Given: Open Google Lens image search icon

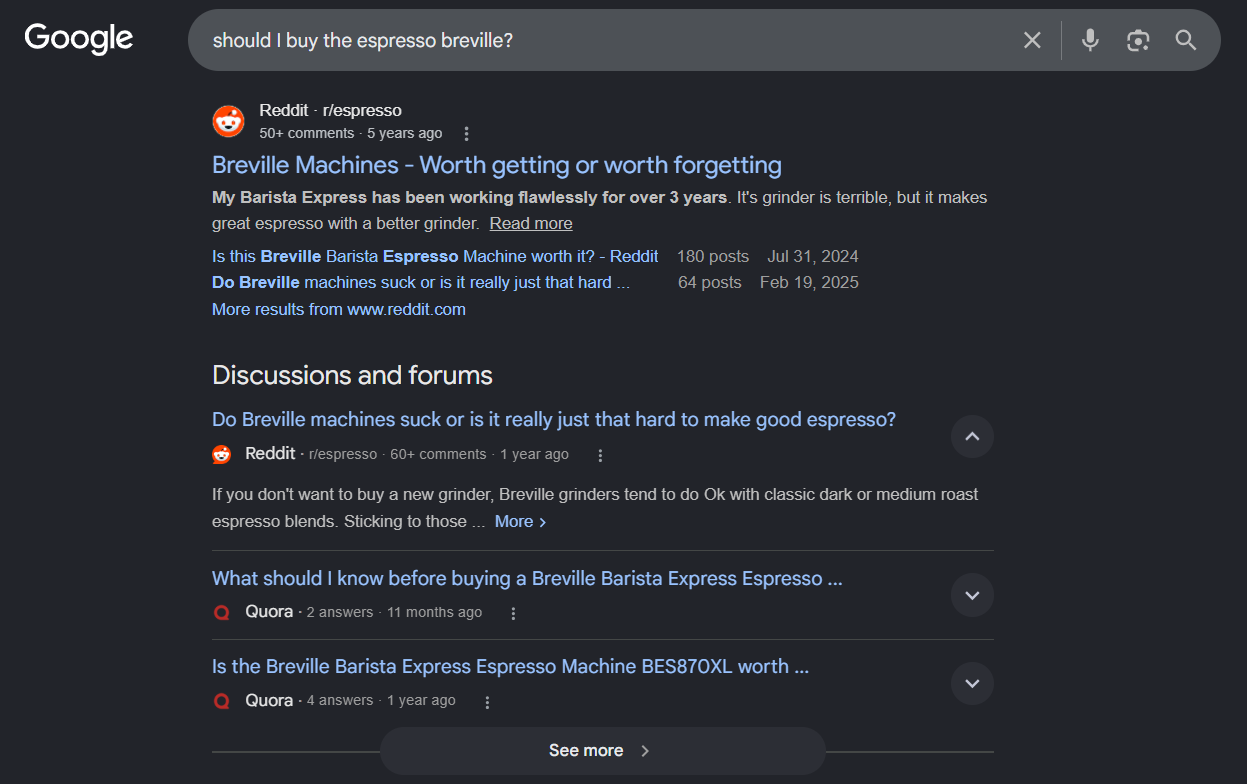Looking at the screenshot, I should tap(1138, 40).
